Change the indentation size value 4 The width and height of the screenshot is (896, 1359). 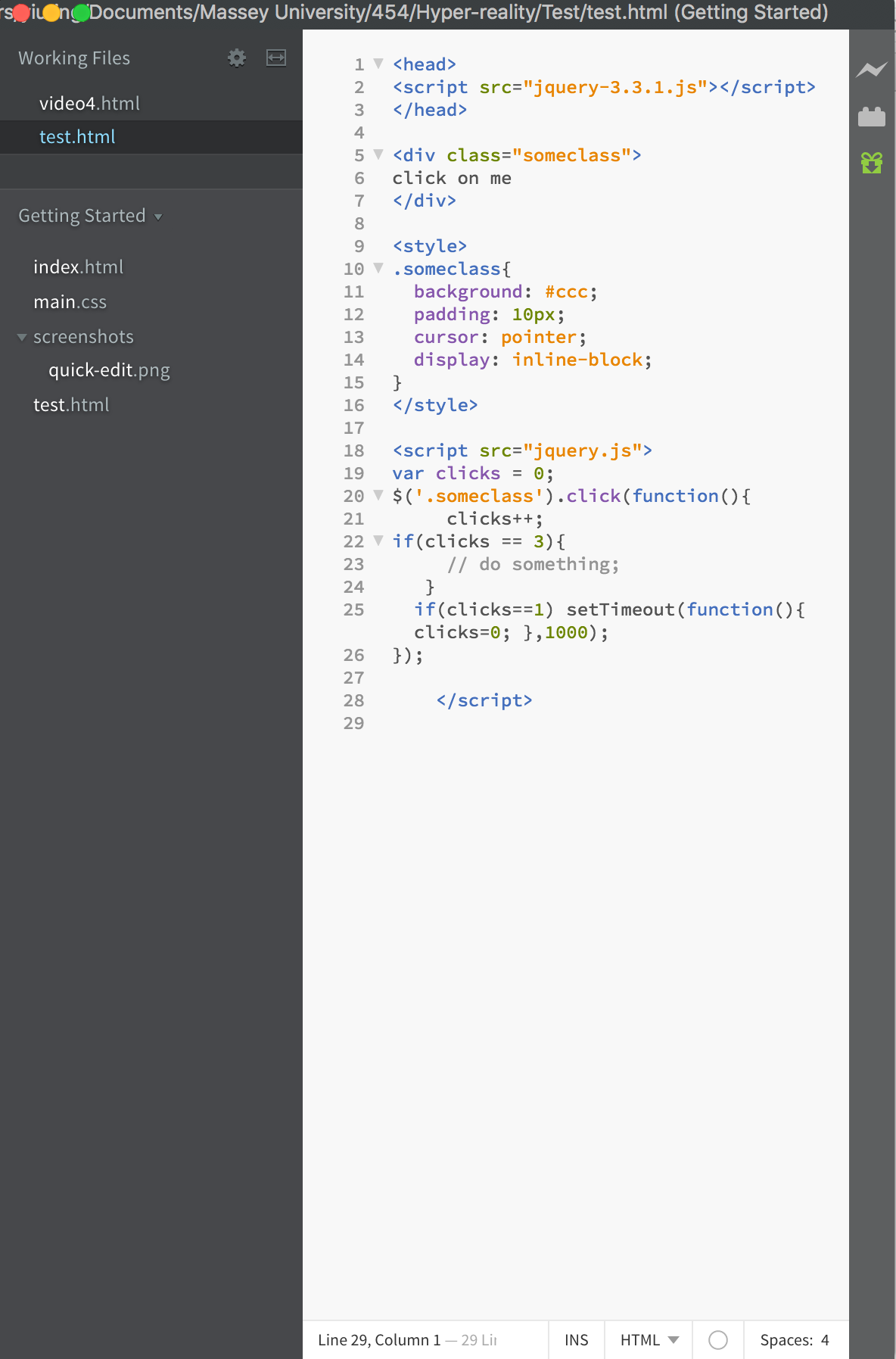pyautogui.click(x=825, y=1340)
